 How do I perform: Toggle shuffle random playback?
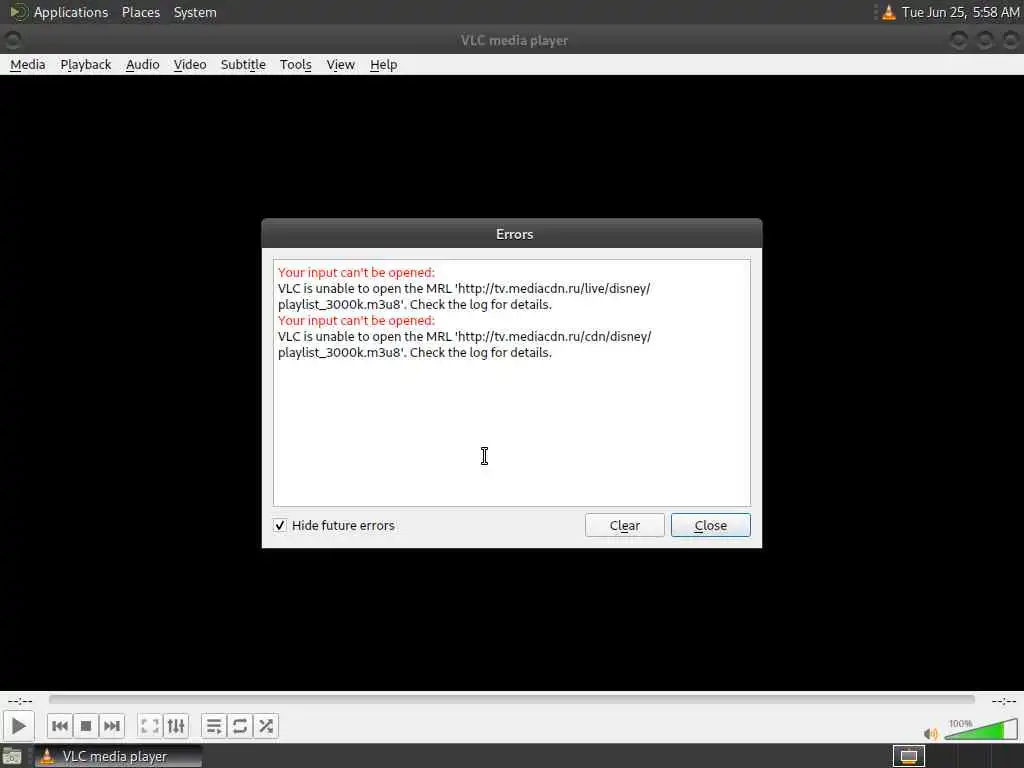coord(266,726)
